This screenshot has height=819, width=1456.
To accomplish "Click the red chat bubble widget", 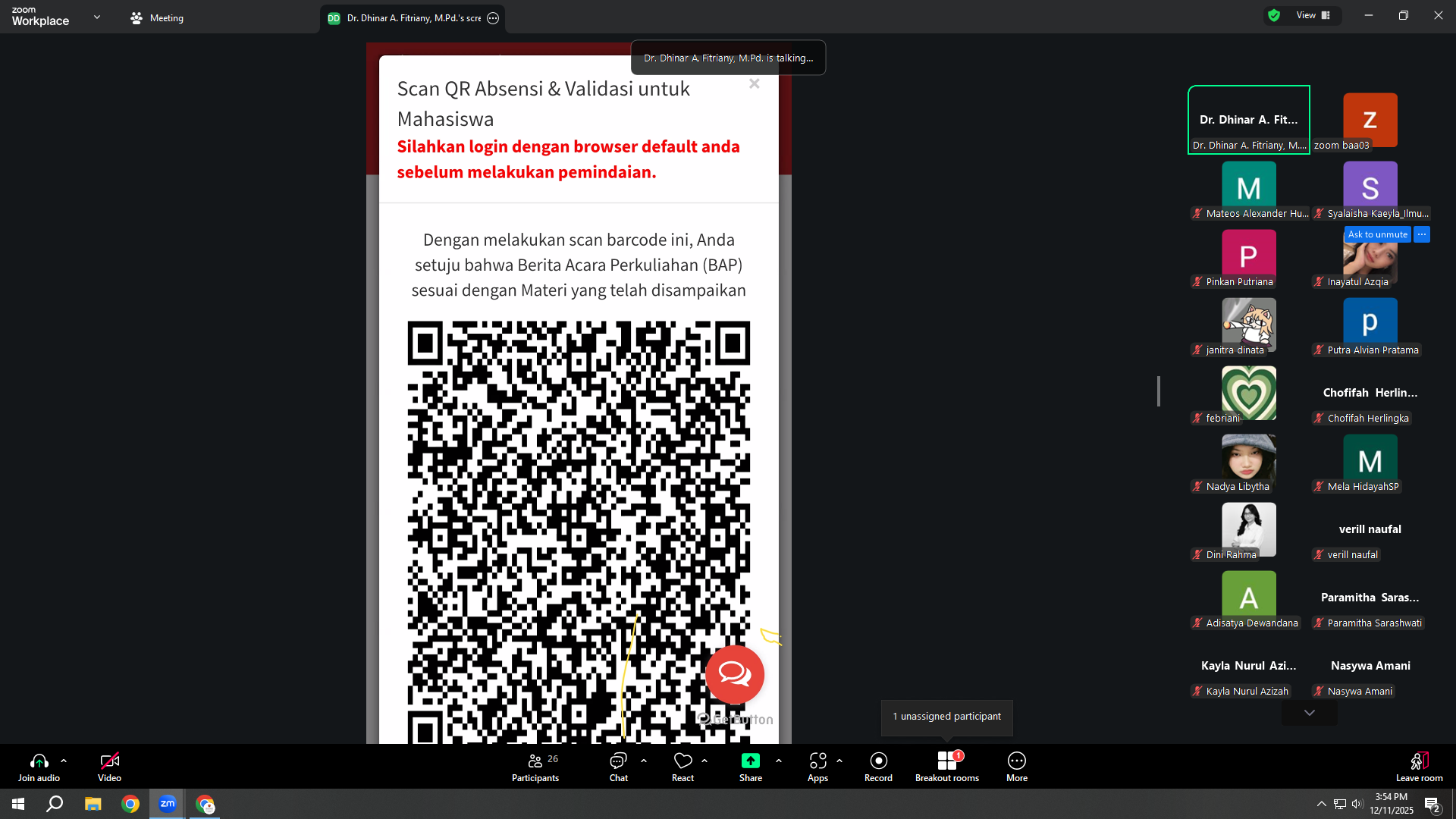I will click(735, 674).
